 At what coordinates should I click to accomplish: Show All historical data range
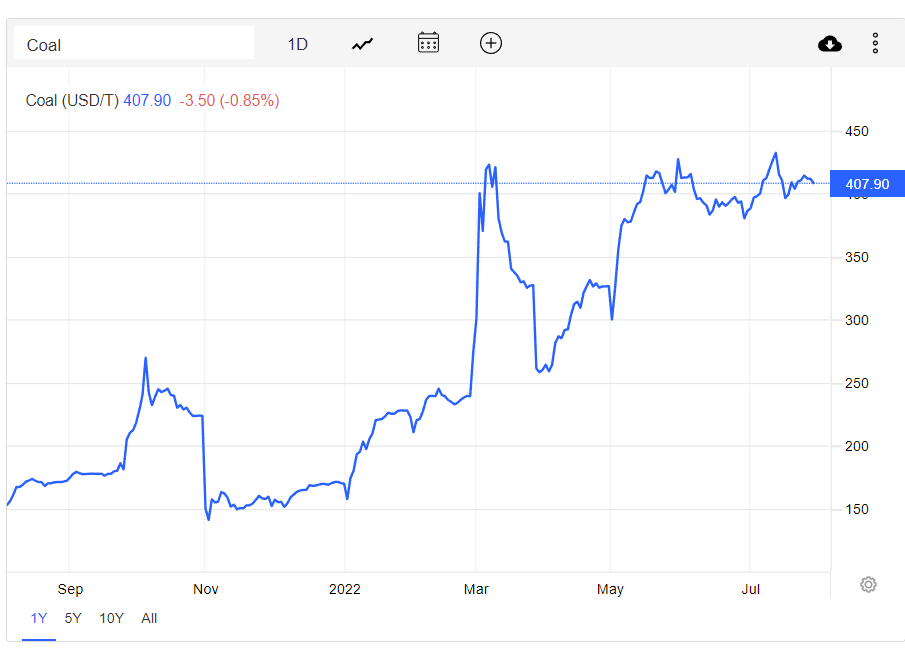point(149,618)
